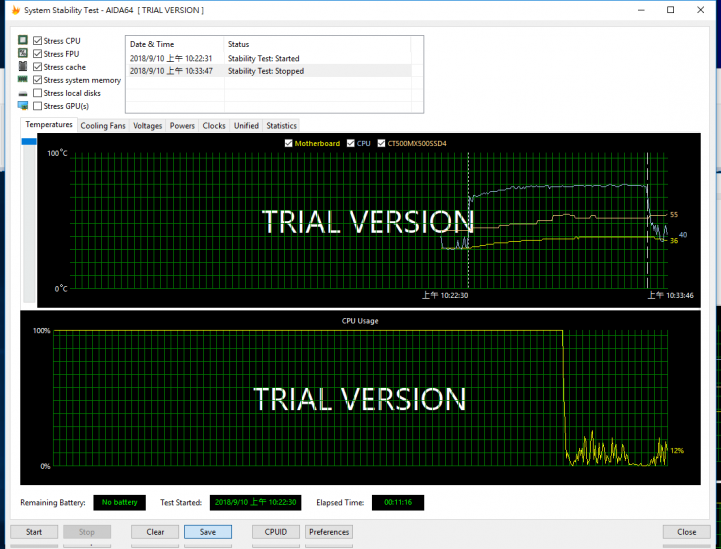Image resolution: width=721 pixels, height=549 pixels.
Task: Maximize the System Stability Test window
Action: pos(670,10)
